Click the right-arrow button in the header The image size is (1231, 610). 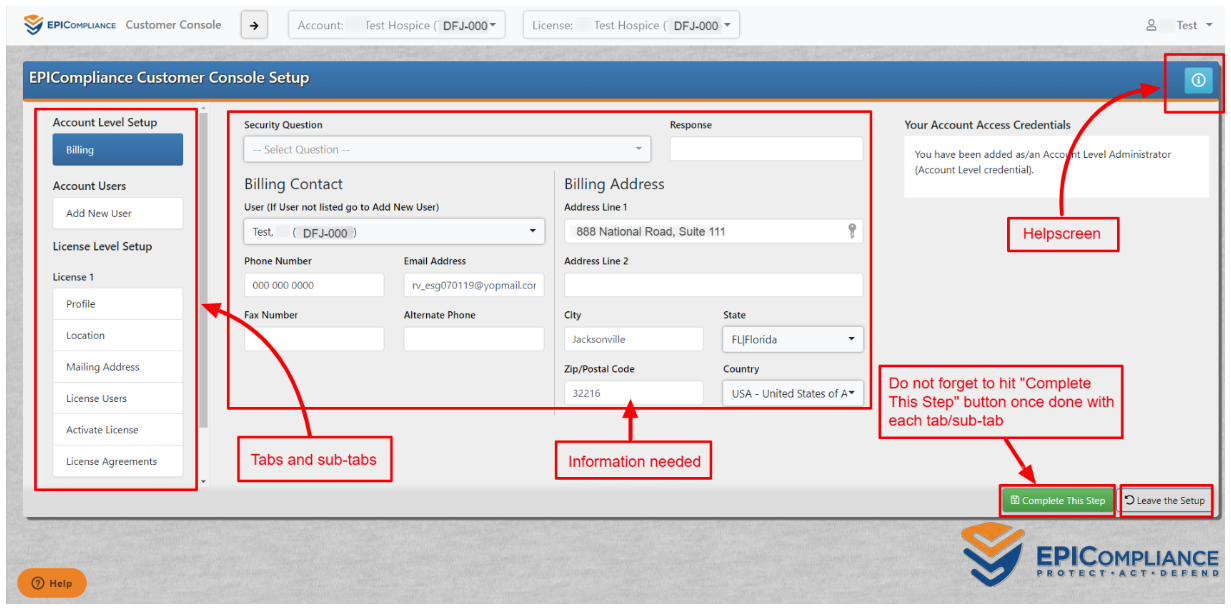pos(254,26)
